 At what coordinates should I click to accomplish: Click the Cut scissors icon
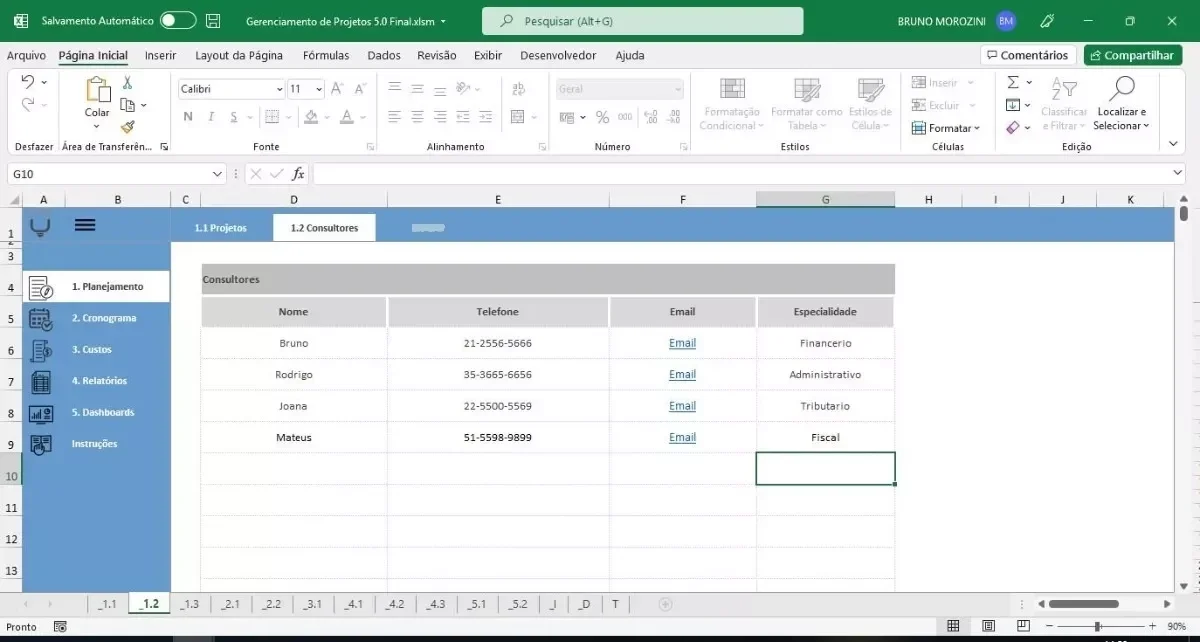pos(128,84)
